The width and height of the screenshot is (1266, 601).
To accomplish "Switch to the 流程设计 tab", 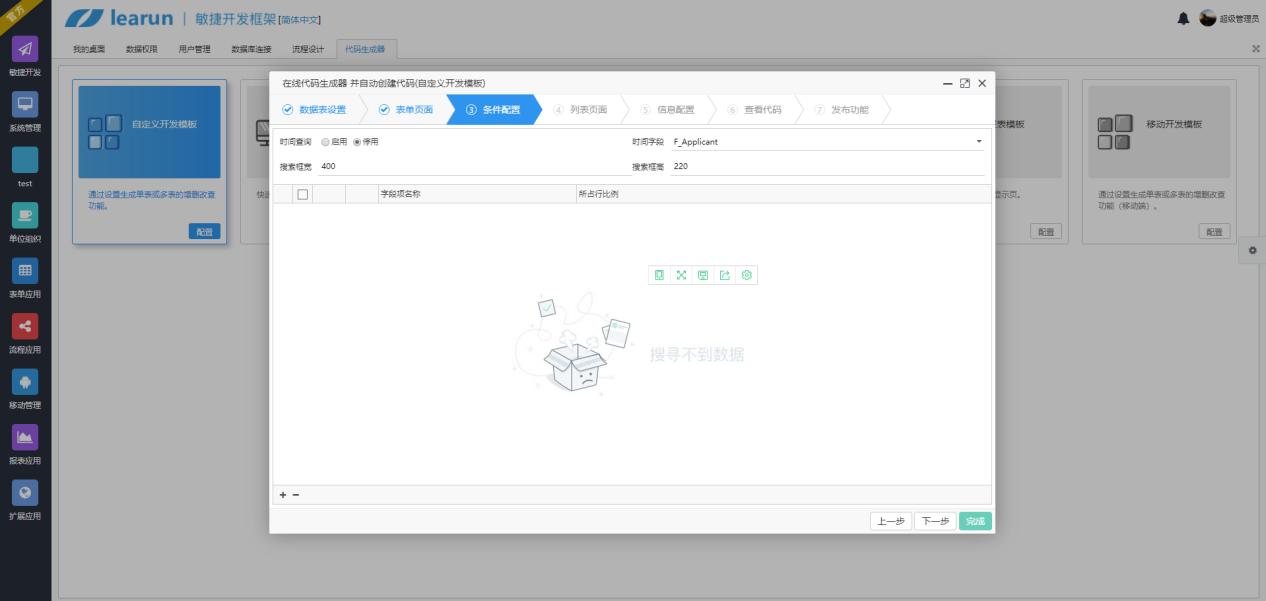I will click(x=308, y=48).
